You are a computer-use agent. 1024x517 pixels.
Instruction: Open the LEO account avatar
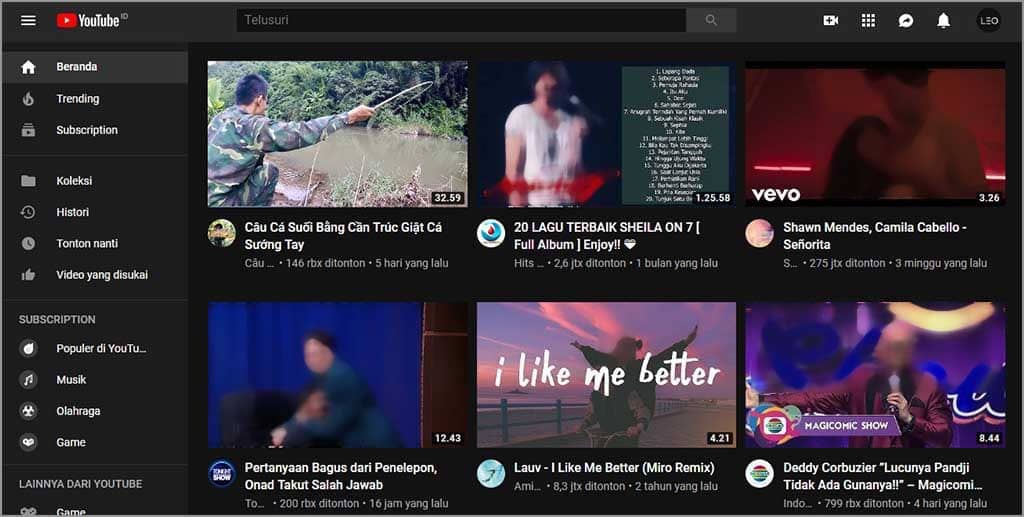pyautogui.click(x=989, y=21)
